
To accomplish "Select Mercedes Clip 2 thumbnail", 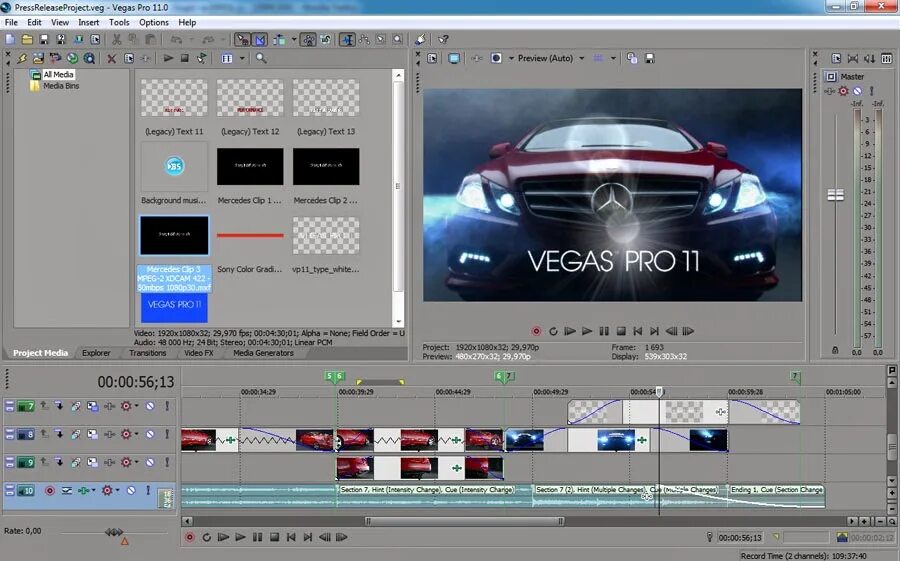I will pos(326,167).
